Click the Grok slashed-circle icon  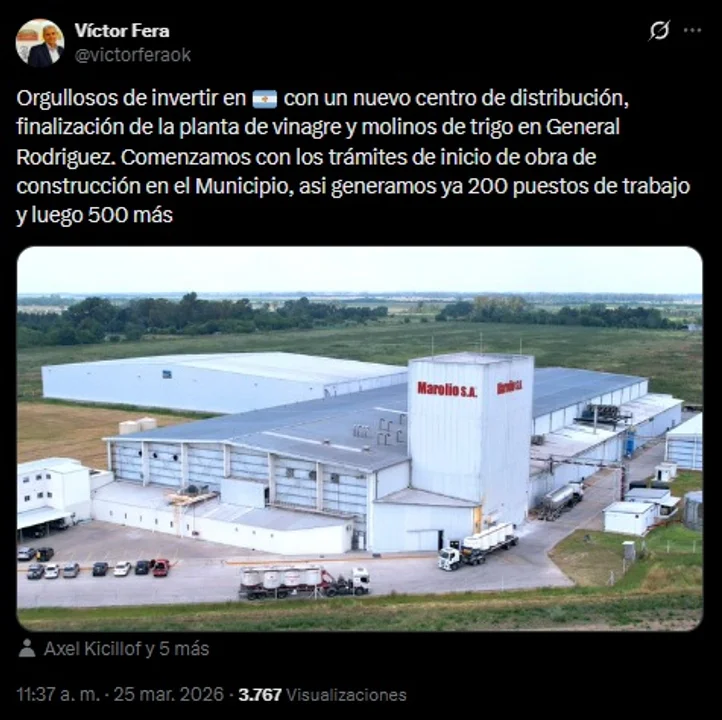[x=659, y=31]
